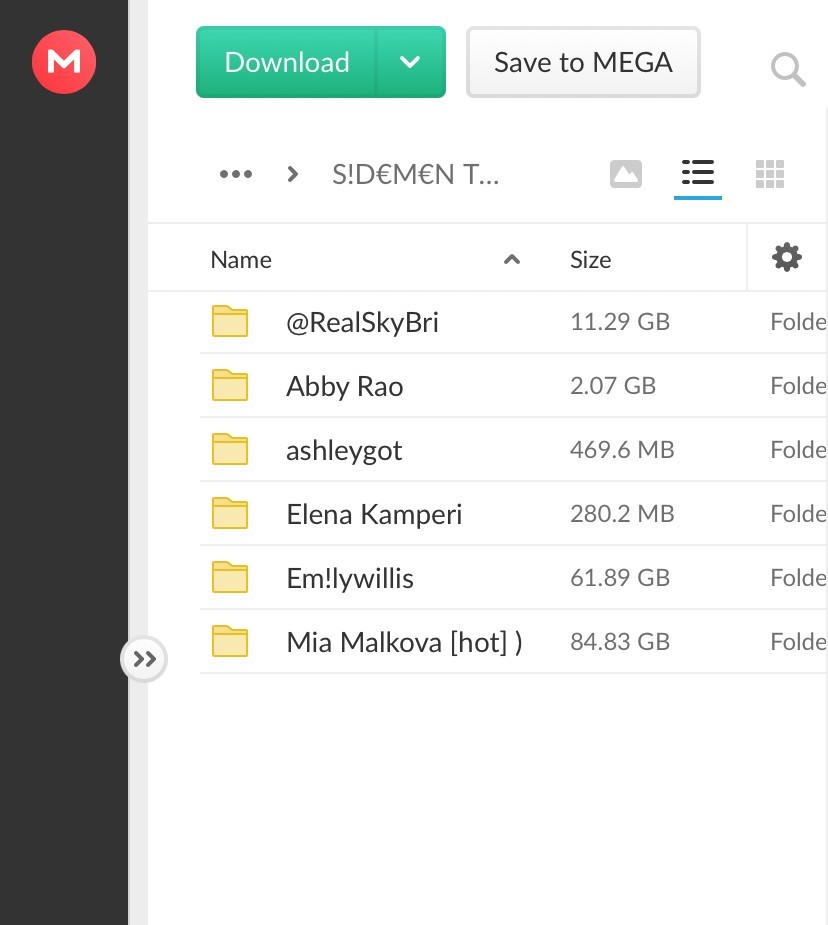Click Folder type cell in Em!lywillis row

coord(798,577)
